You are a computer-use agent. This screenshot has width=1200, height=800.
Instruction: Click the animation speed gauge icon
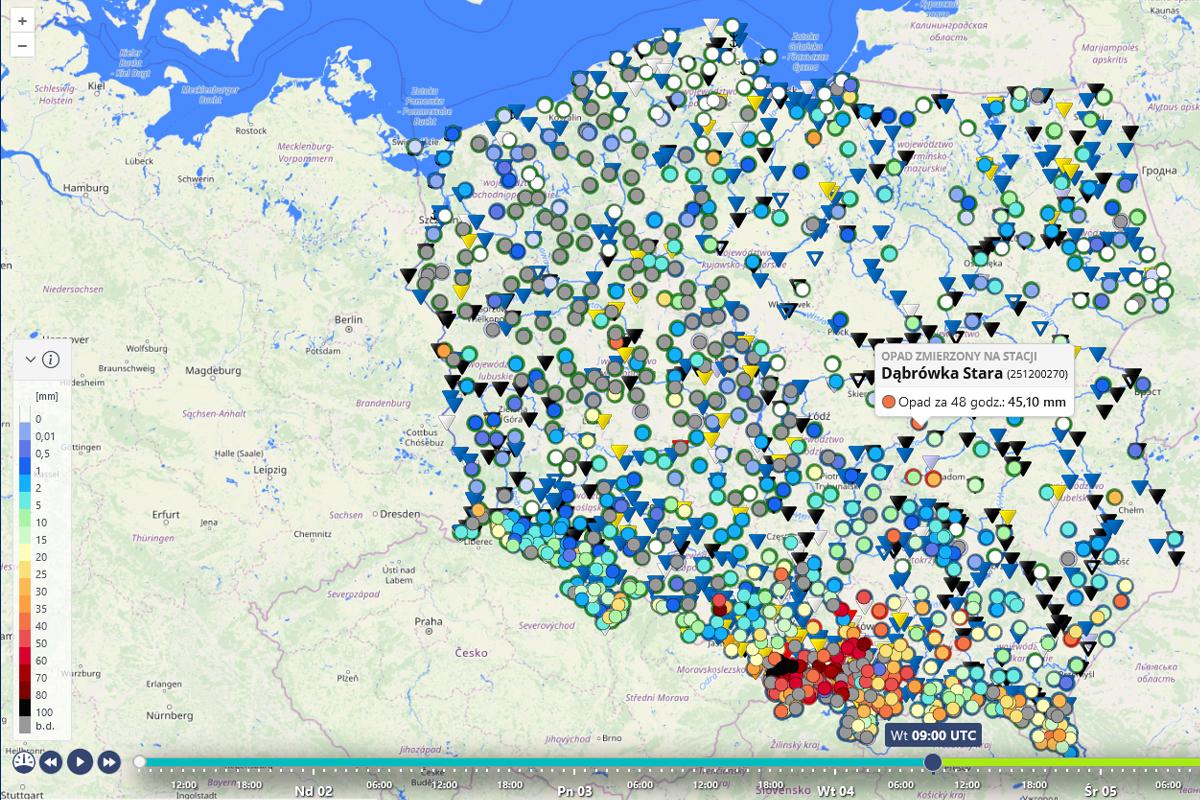(x=24, y=762)
